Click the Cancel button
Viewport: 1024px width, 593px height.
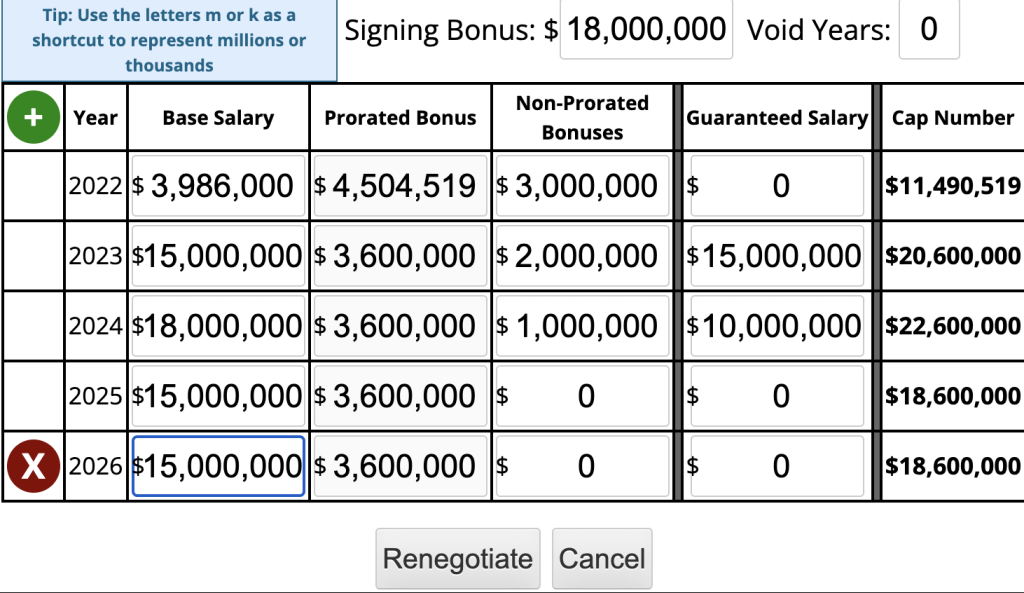[x=602, y=559]
